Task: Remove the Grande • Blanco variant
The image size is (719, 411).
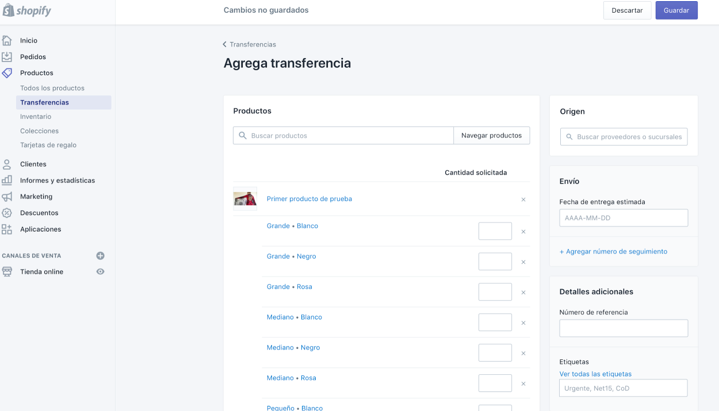Action: 523,232
